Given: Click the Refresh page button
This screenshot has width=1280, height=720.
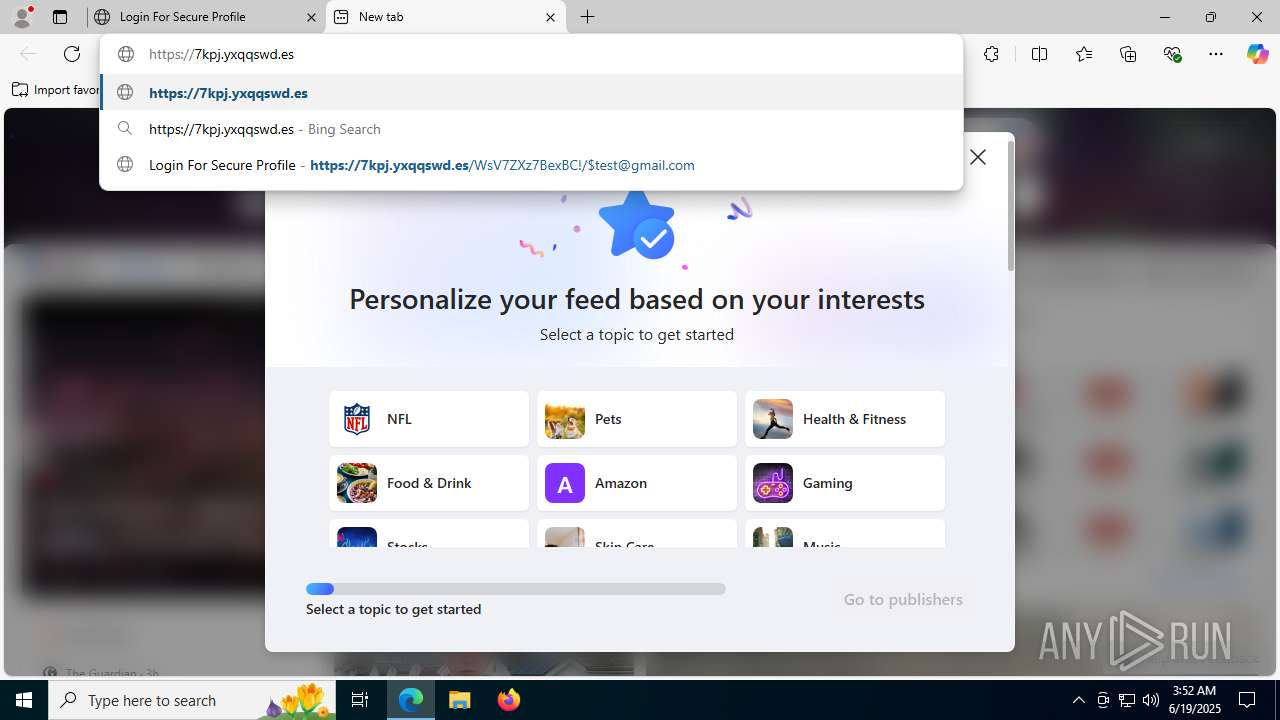Looking at the screenshot, I should [x=72, y=54].
